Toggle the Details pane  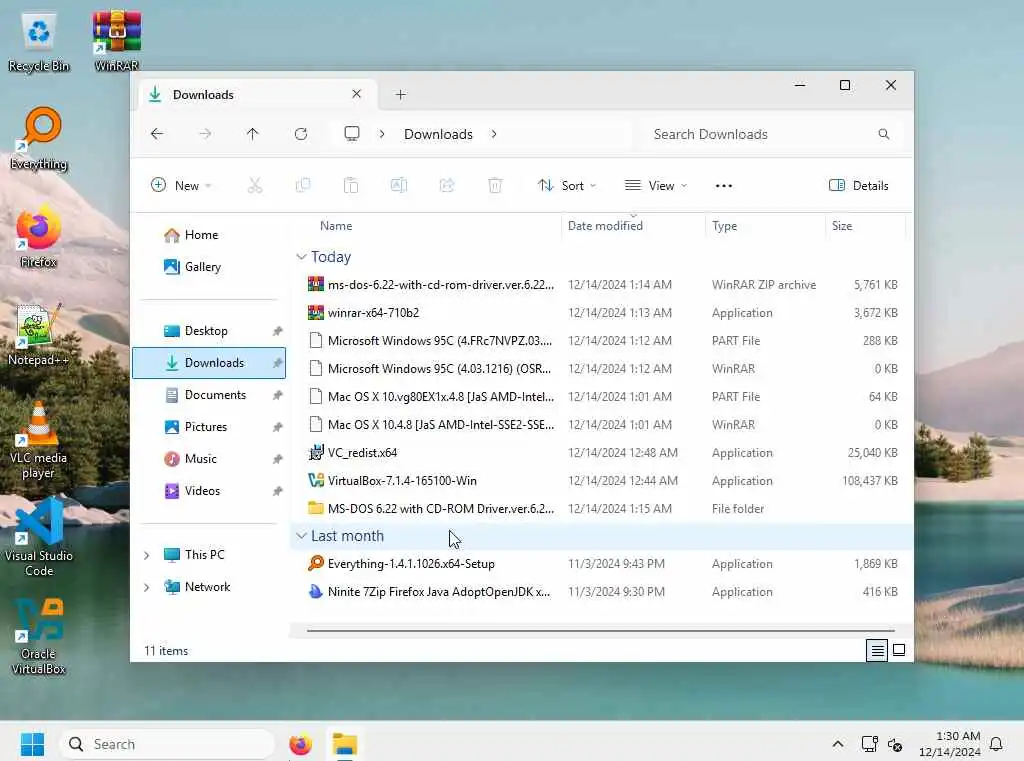point(858,186)
